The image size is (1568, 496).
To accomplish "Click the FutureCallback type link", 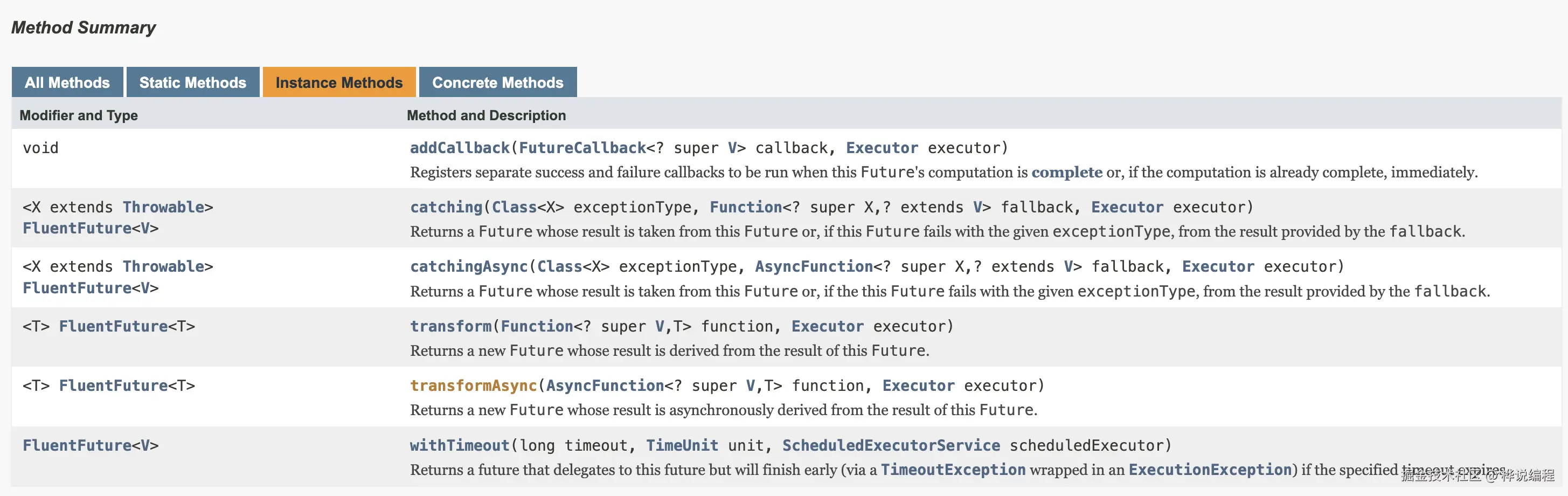I will click(582, 148).
